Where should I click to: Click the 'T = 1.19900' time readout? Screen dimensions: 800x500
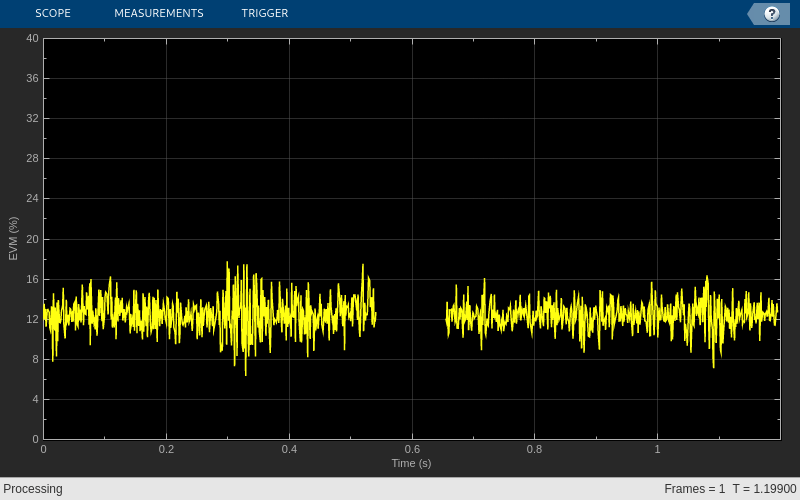tap(764, 489)
